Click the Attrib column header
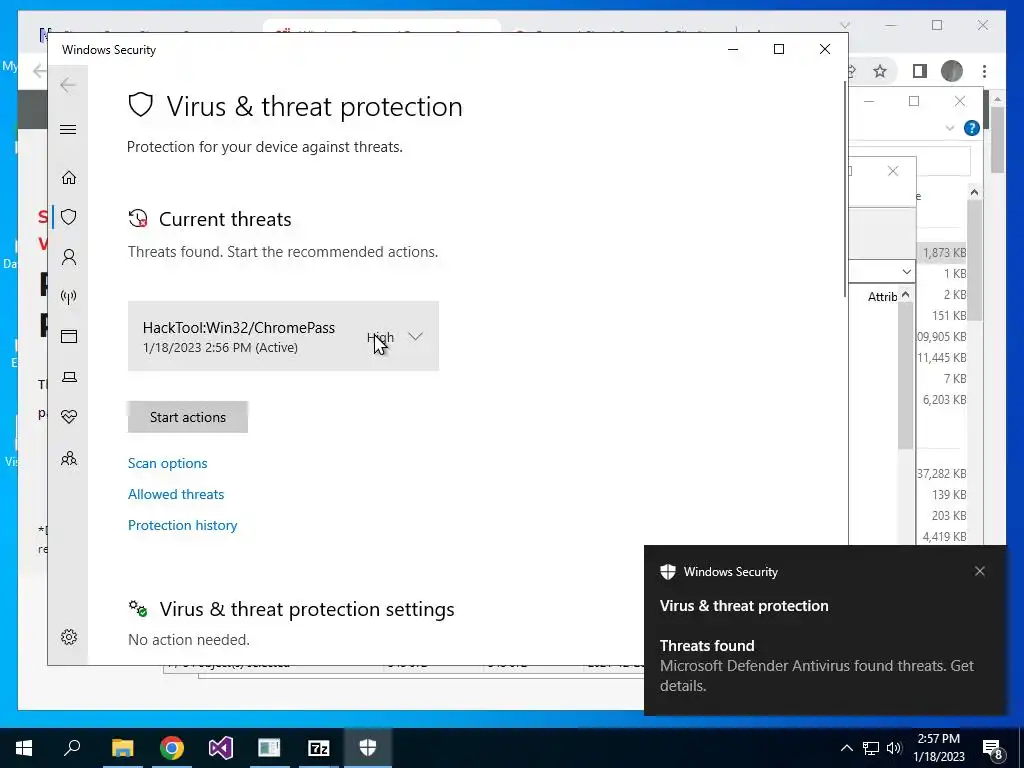Screen dimensions: 1024x768 [x=882, y=296]
